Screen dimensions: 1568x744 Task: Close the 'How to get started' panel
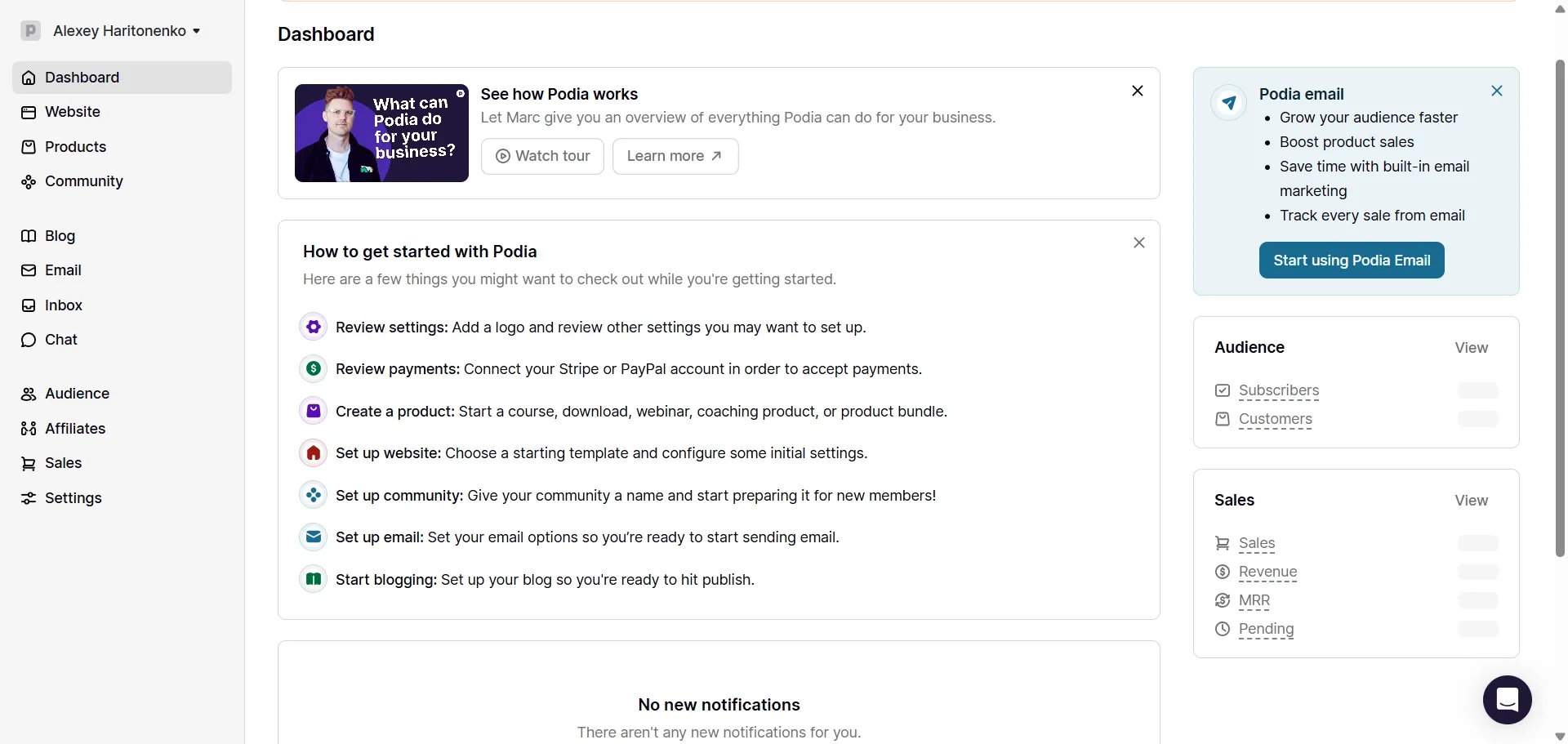[x=1139, y=243]
